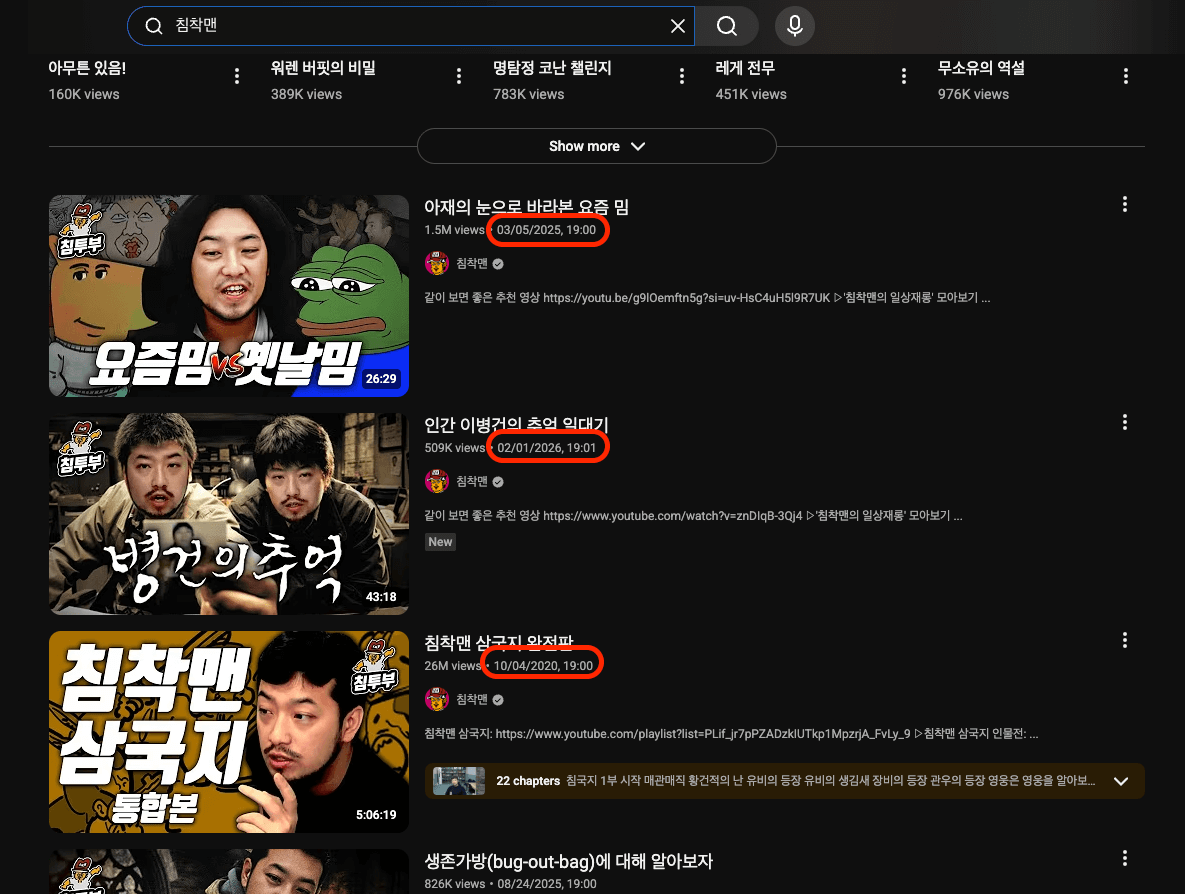Click into the 침착맨 search field
This screenshot has width=1185, height=894.
[x=400, y=26]
